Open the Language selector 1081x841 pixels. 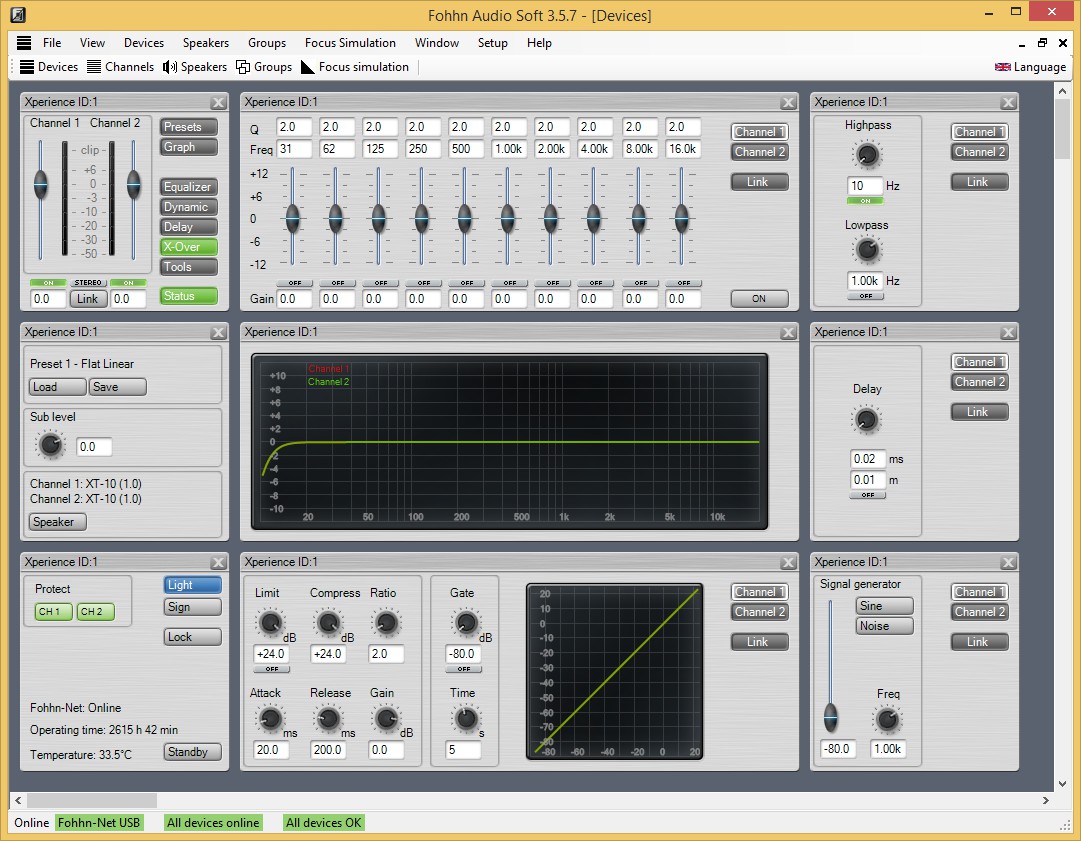(x=1030, y=67)
